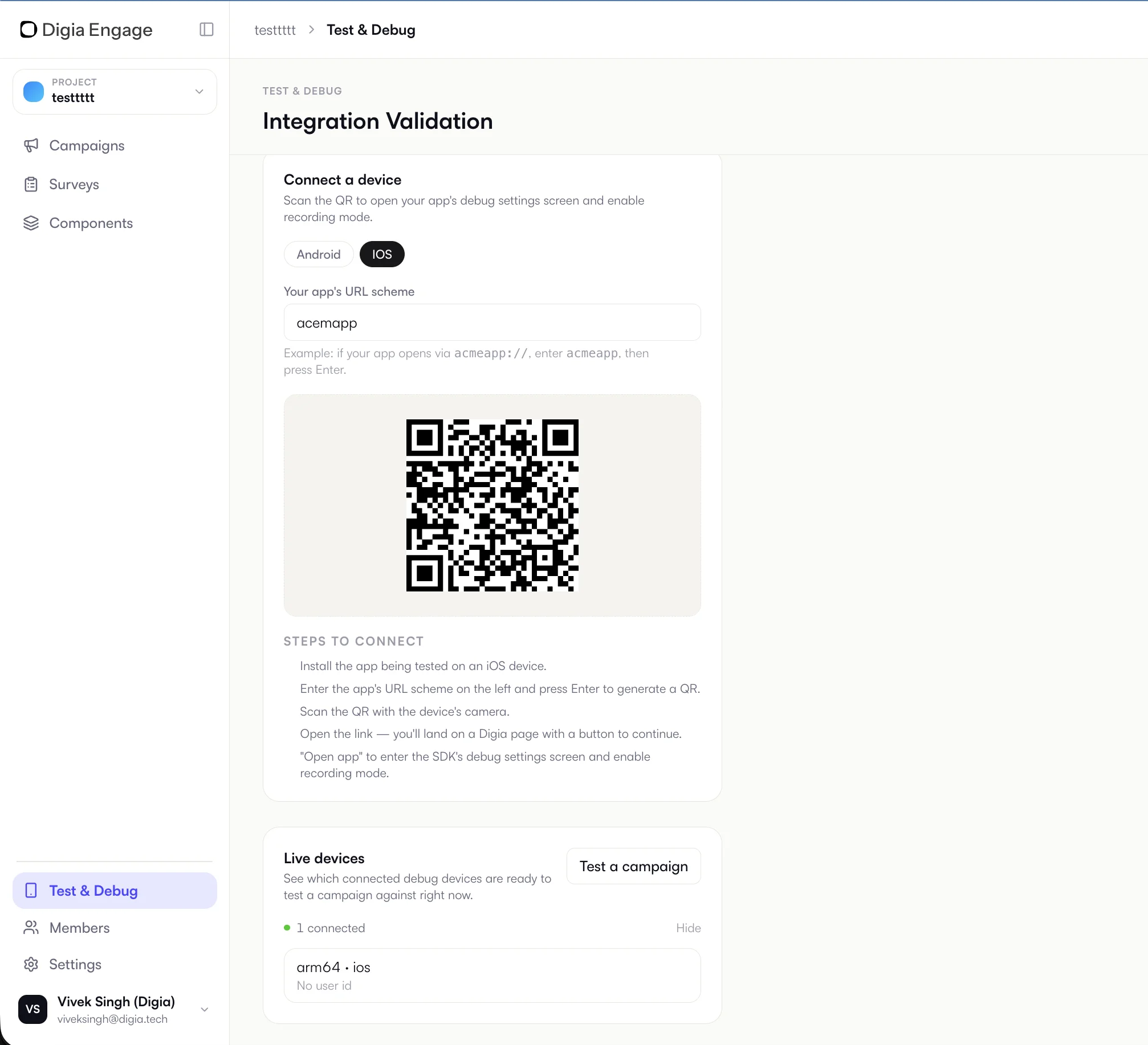Click the Surveys clipboard icon

point(31,184)
